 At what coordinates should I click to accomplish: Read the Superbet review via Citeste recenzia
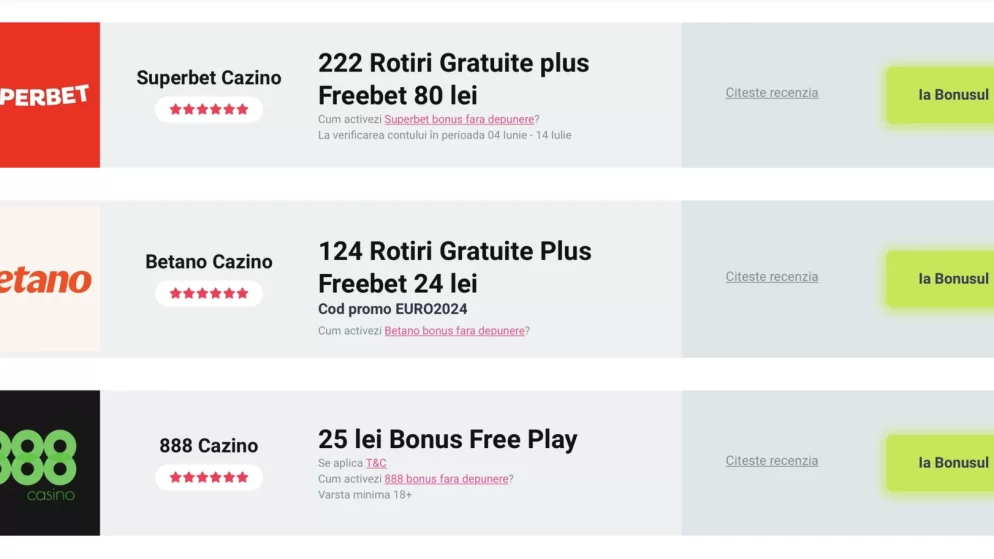click(x=771, y=93)
